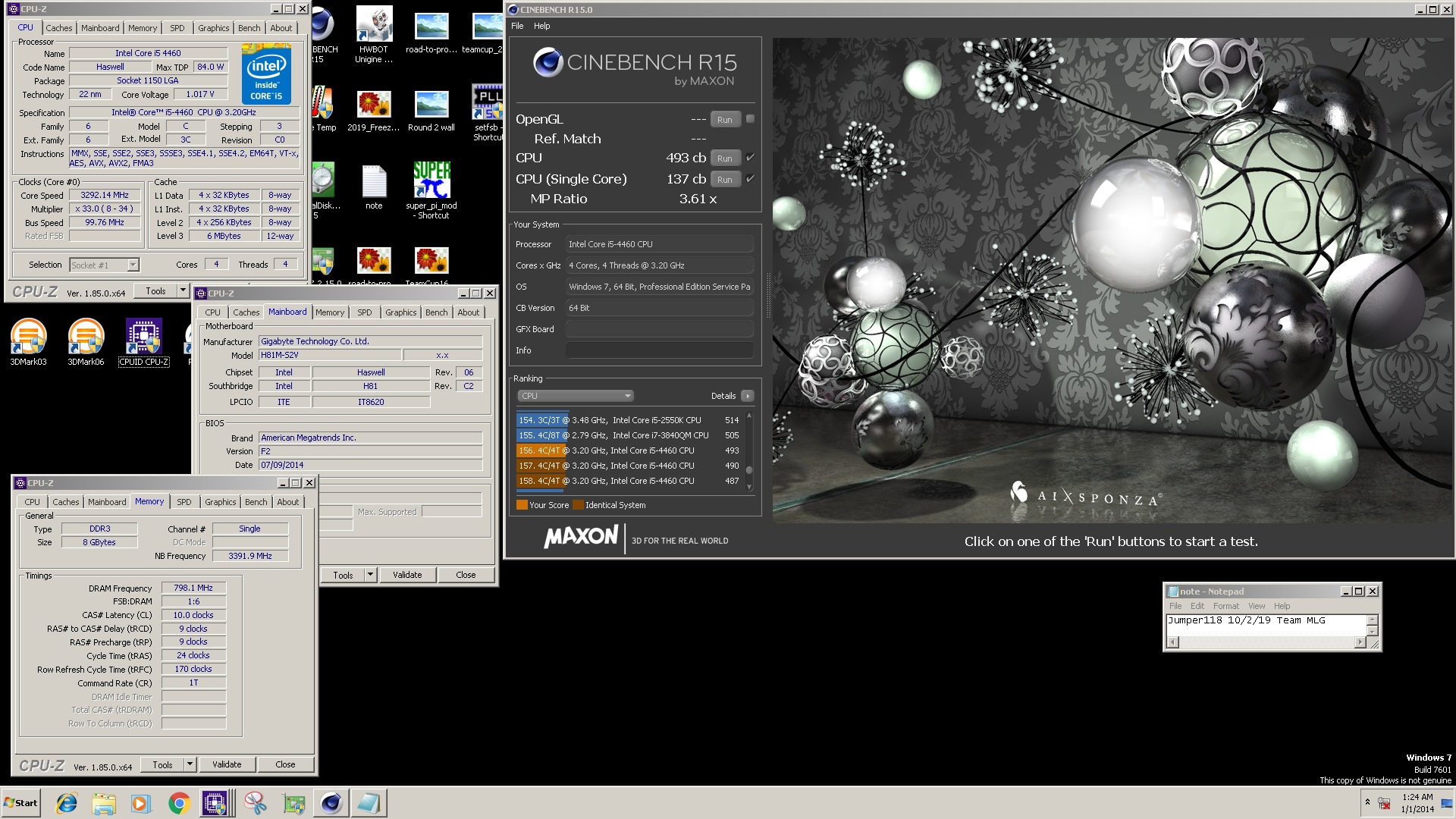Open Internet Explorer from the taskbar
The height and width of the screenshot is (819, 1456).
tap(67, 803)
